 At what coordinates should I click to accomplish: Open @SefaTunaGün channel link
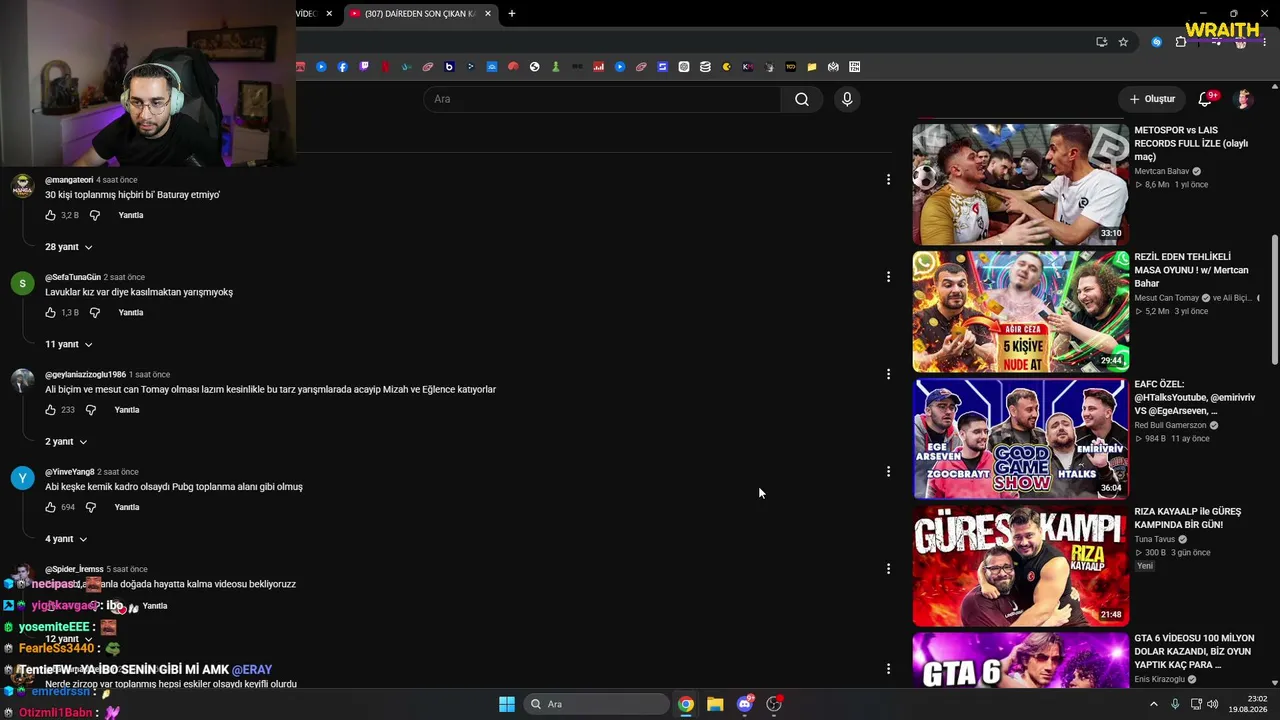point(73,277)
